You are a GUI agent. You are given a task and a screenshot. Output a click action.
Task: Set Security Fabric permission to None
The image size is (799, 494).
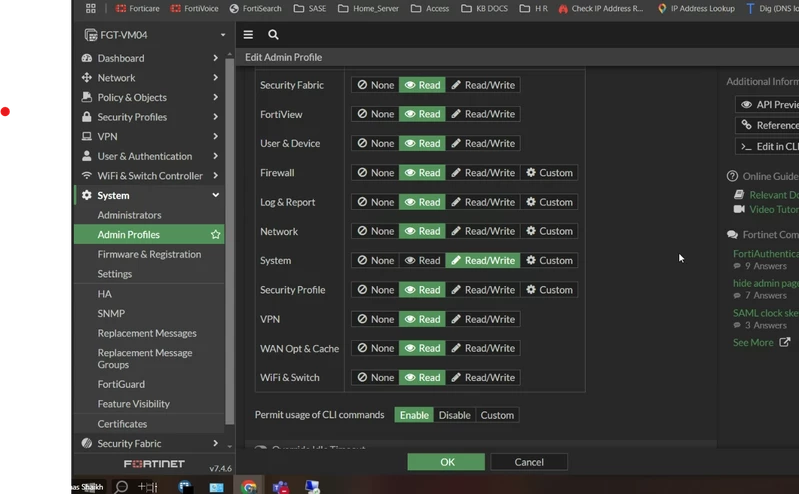(x=376, y=85)
